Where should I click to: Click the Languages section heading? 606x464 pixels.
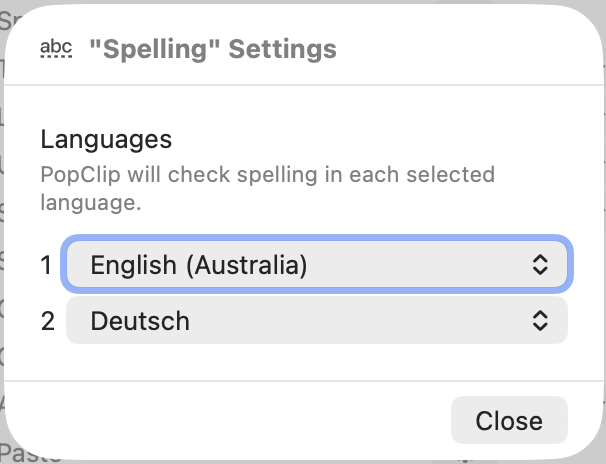click(x=107, y=139)
